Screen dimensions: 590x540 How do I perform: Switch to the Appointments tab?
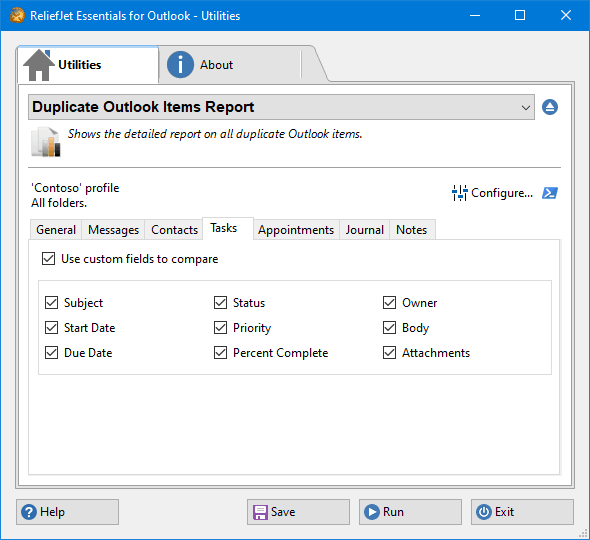point(296,230)
